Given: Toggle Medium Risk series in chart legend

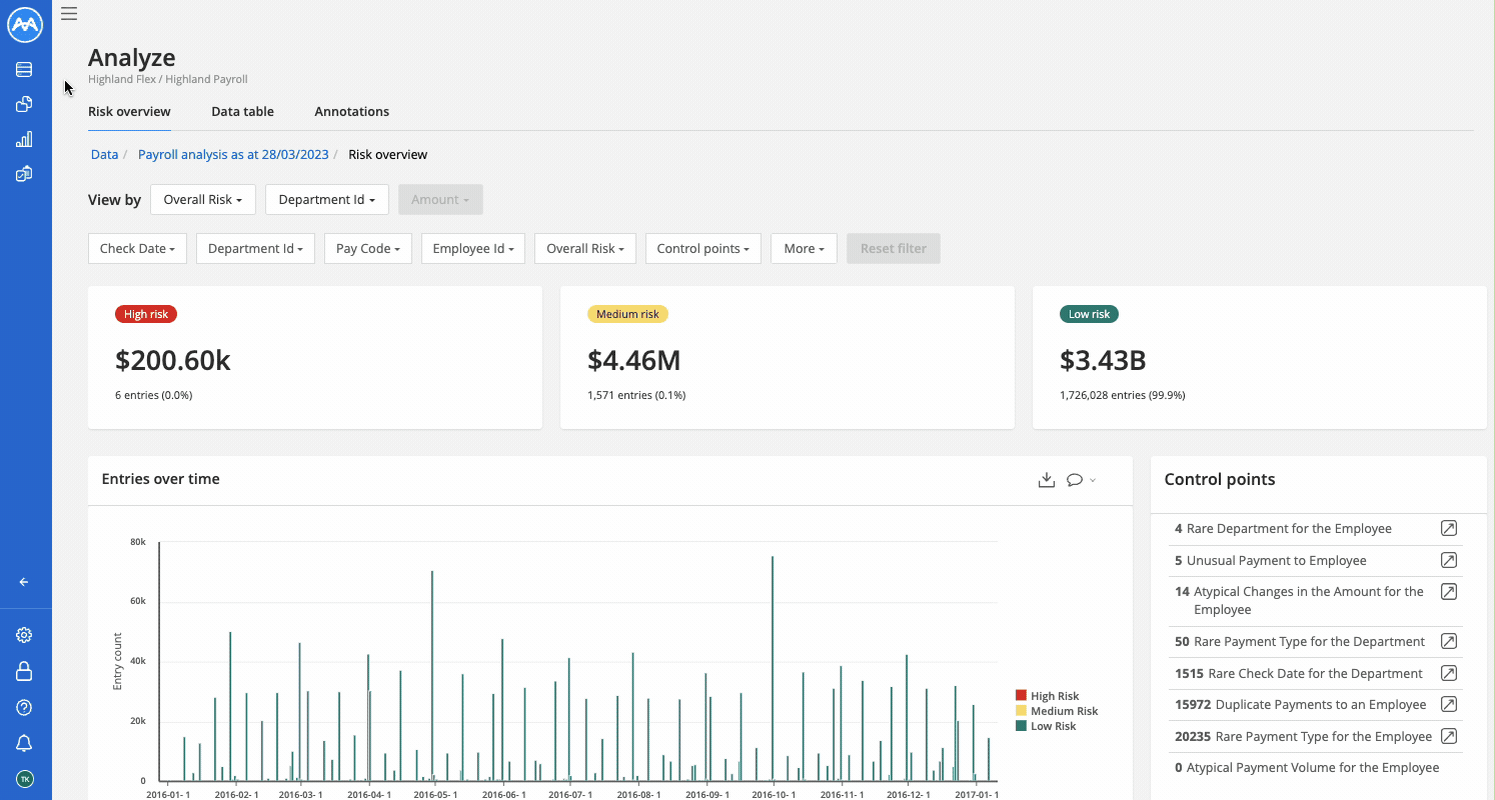Looking at the screenshot, I should pos(1063,711).
